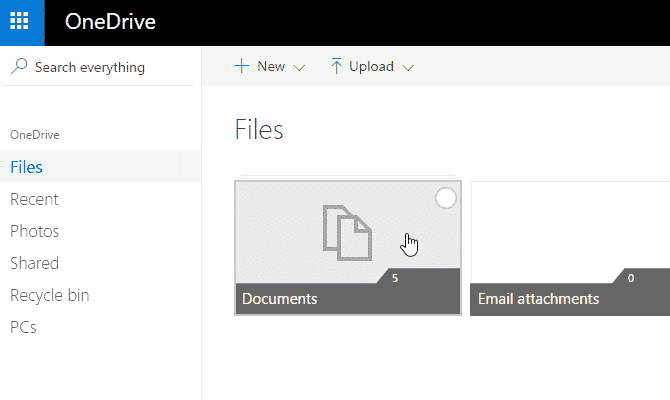The image size is (670, 400).
Task: Click the OneDrive title in header
Action: pos(110,22)
